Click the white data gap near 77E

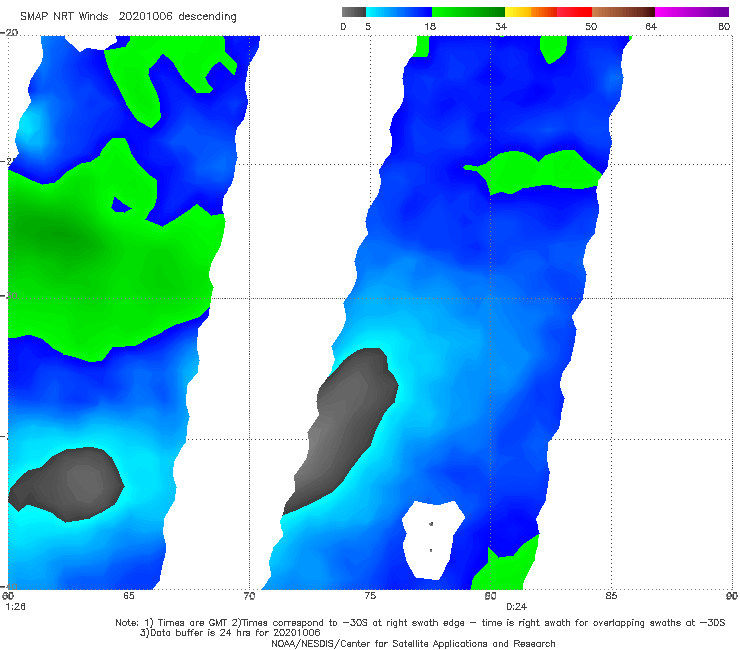click(433, 540)
